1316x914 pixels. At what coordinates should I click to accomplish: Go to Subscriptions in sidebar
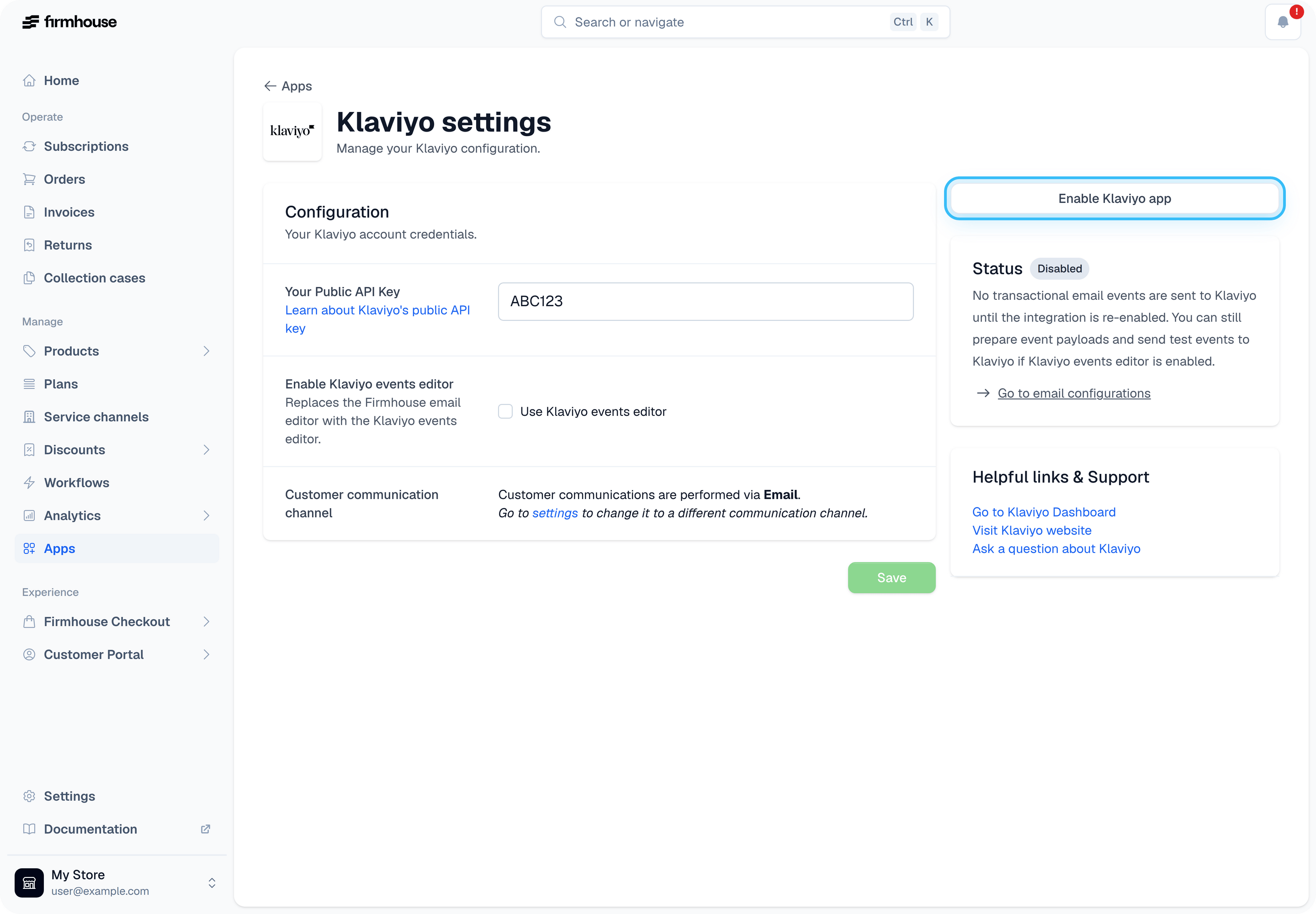pyautogui.click(x=117, y=147)
